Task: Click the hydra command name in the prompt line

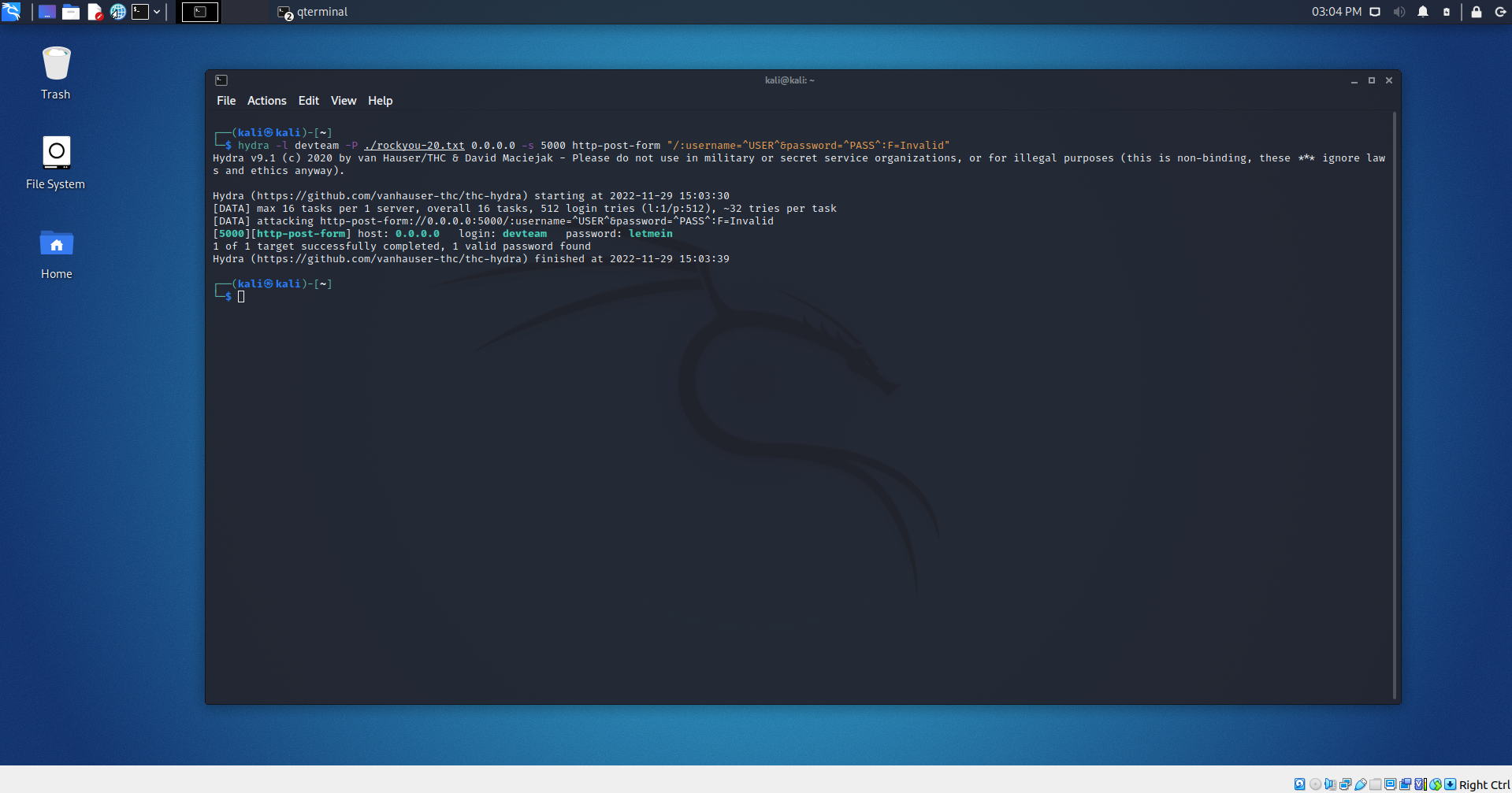Action: coord(254,146)
